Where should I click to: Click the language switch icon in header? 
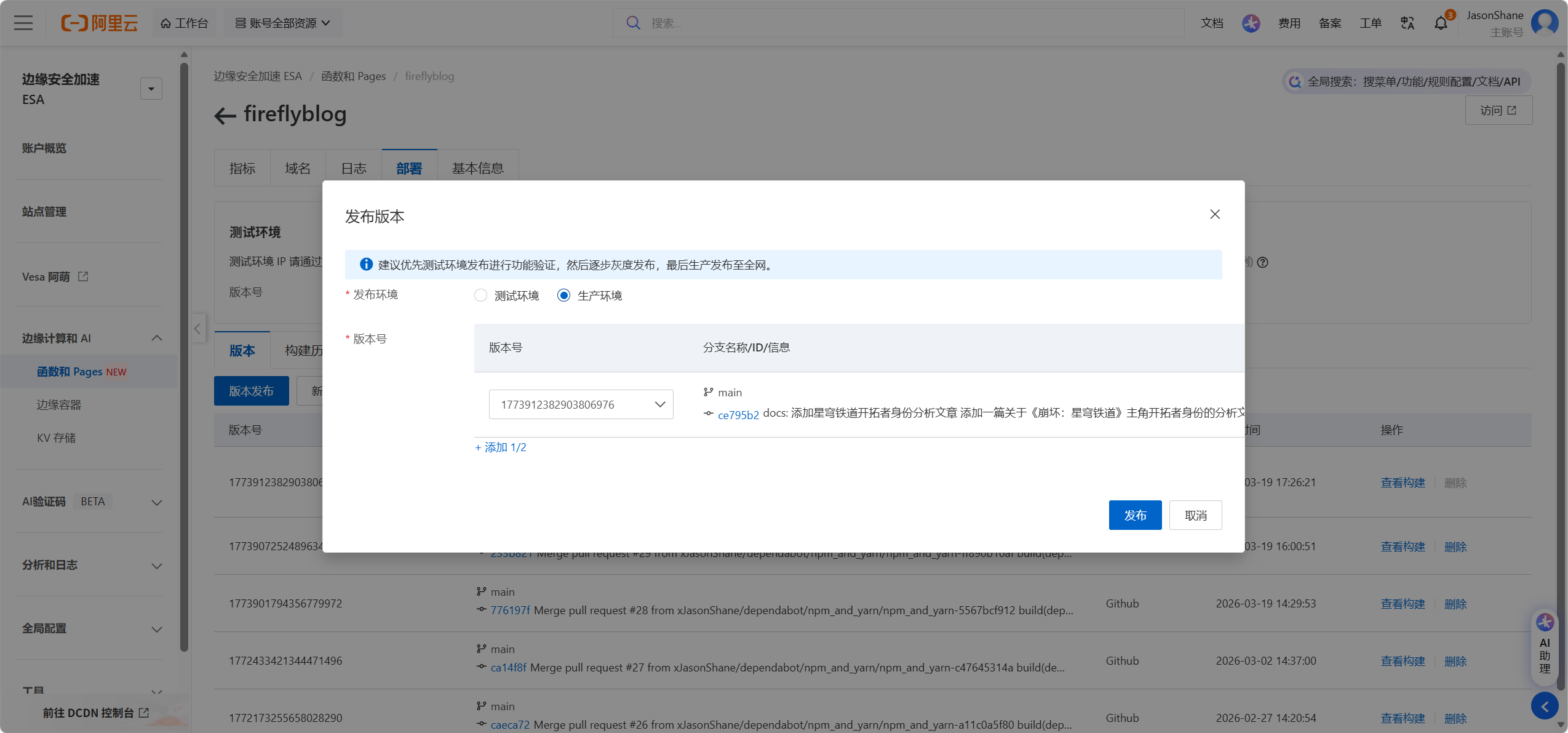1407,23
